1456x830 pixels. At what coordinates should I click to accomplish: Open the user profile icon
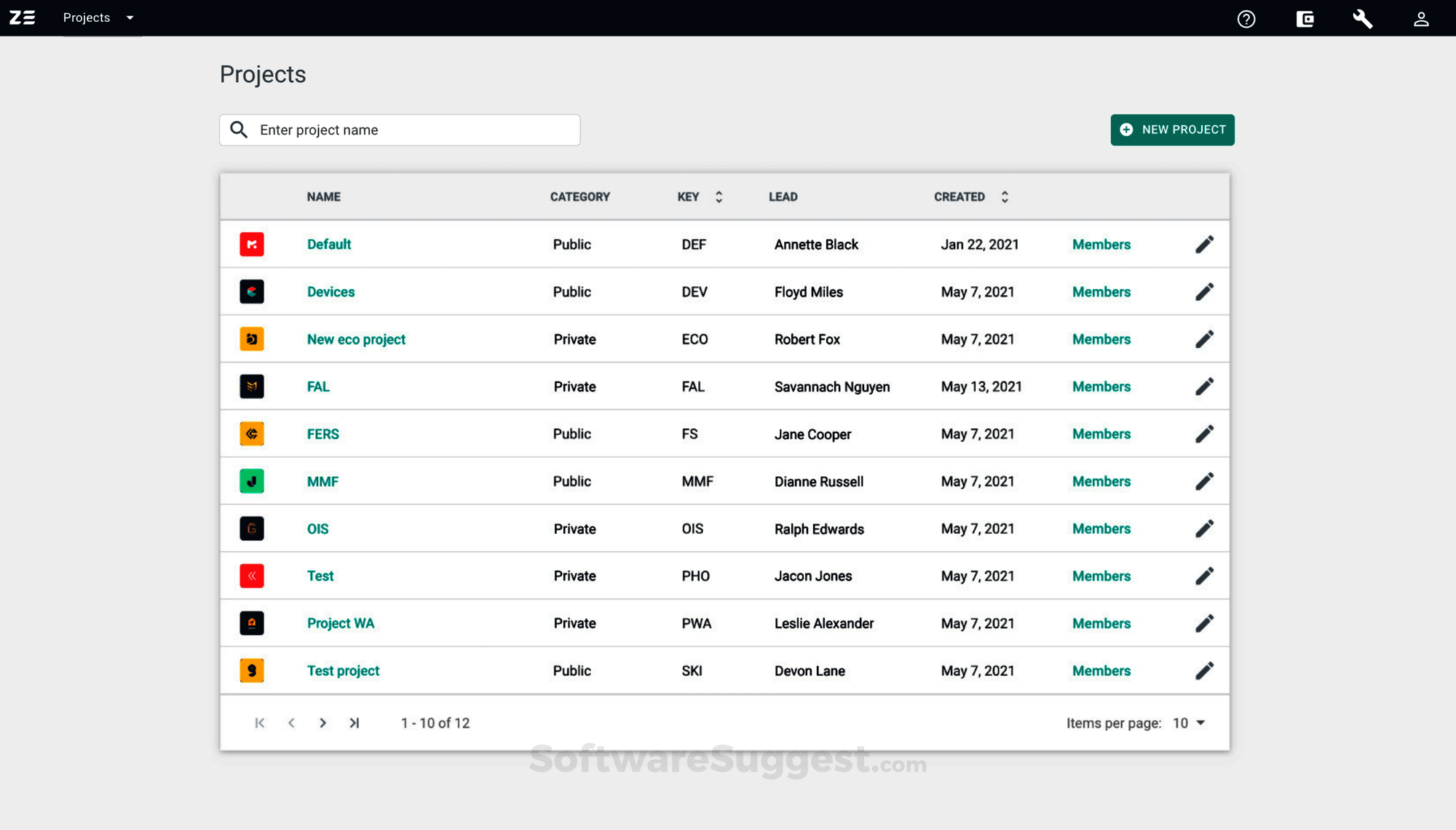1421,19
